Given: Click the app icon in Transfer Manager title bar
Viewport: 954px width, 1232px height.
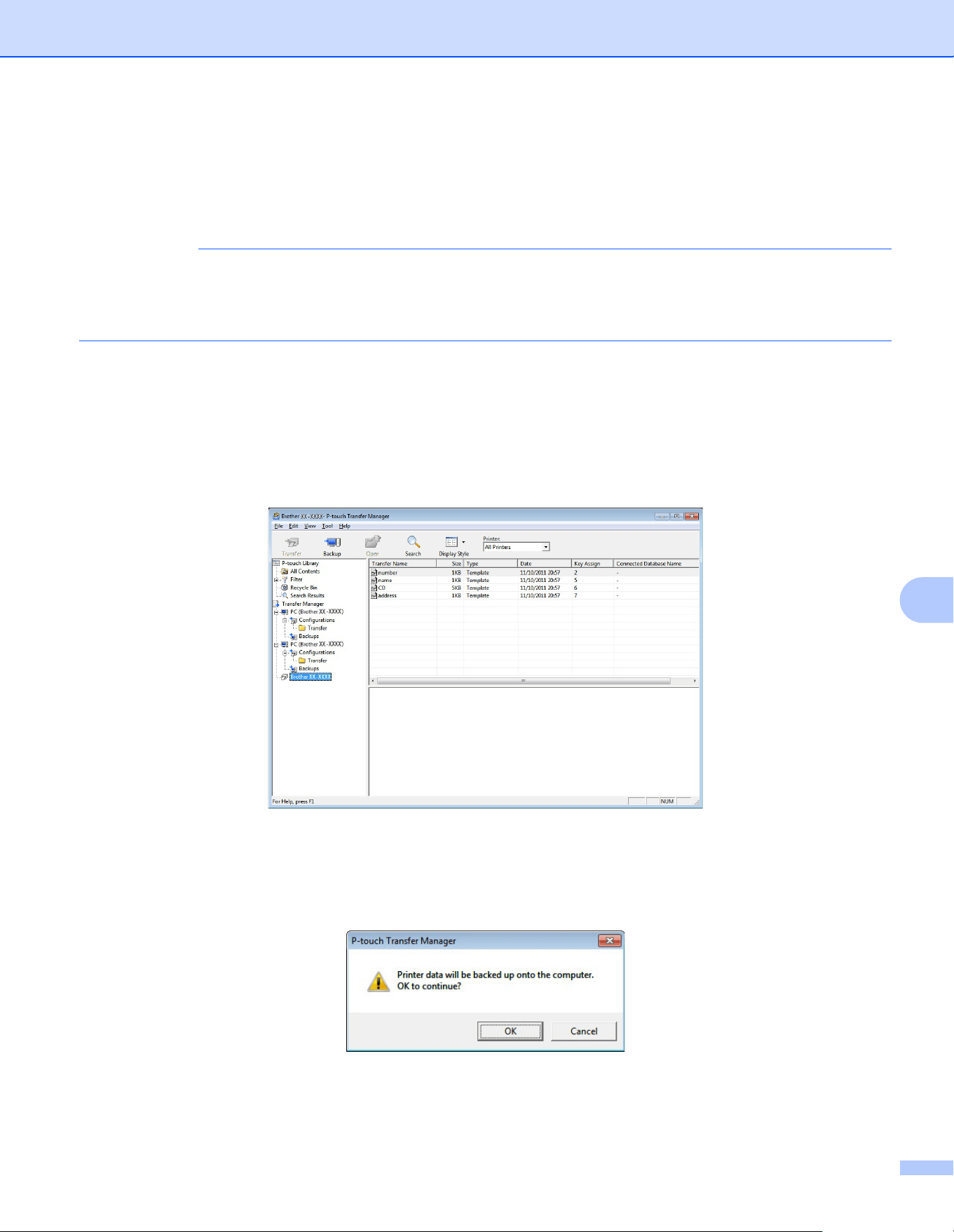Looking at the screenshot, I should (x=276, y=516).
